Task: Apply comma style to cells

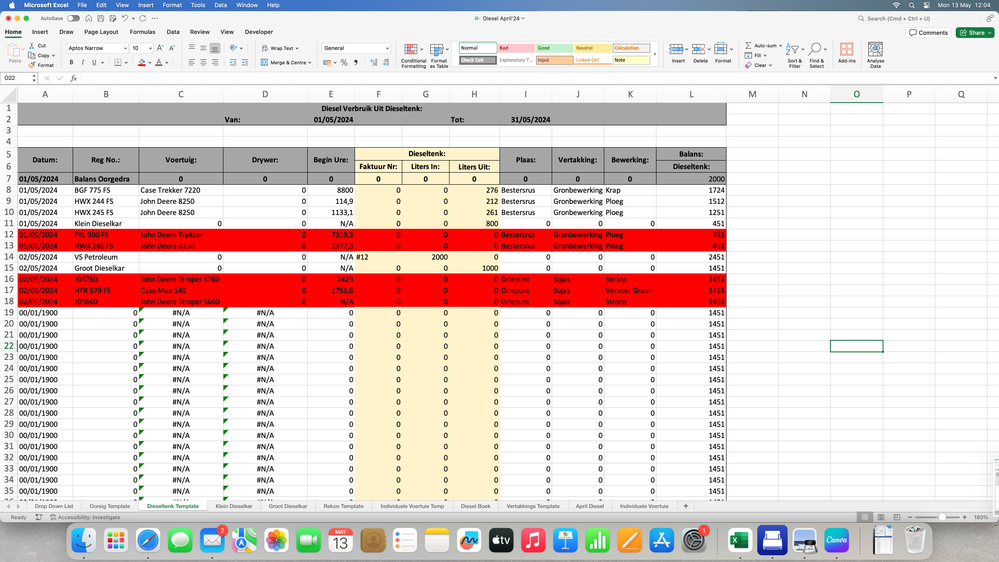Action: (356, 62)
